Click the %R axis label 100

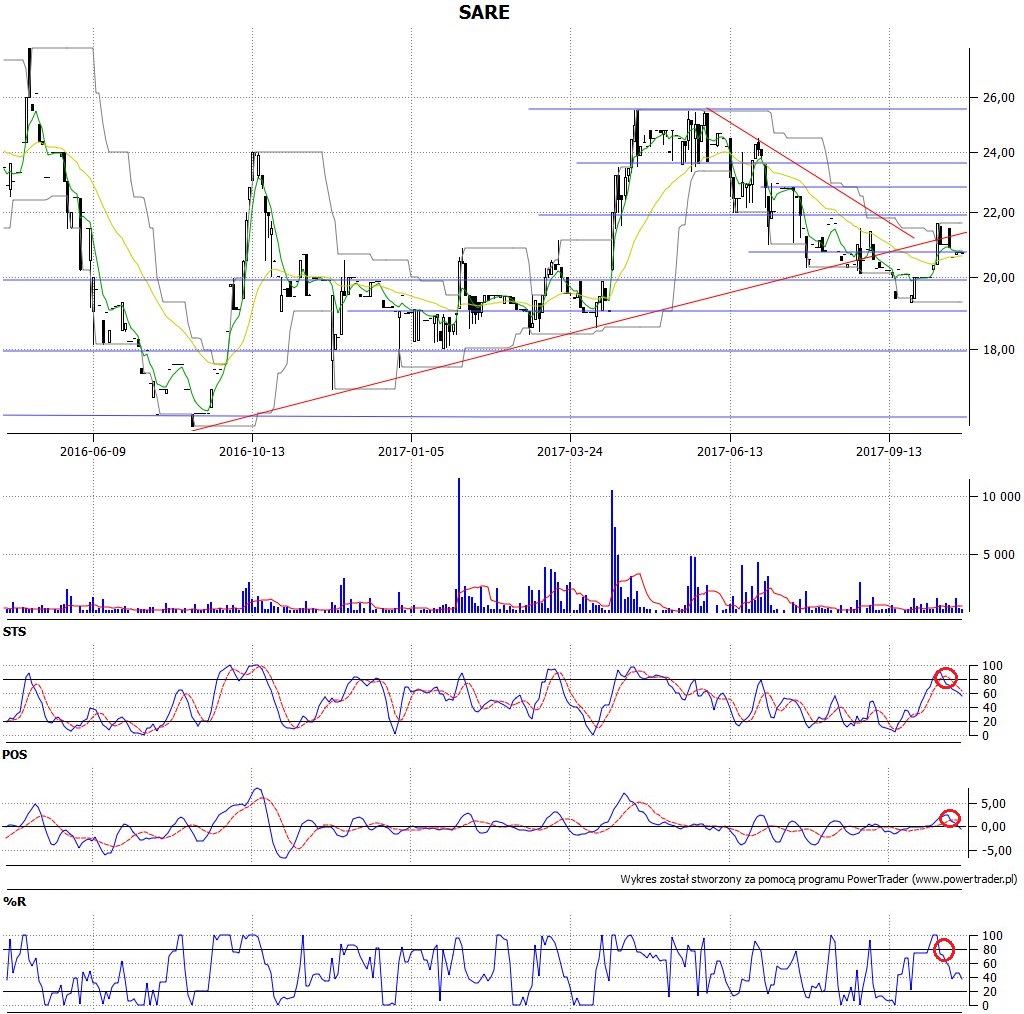(992, 936)
